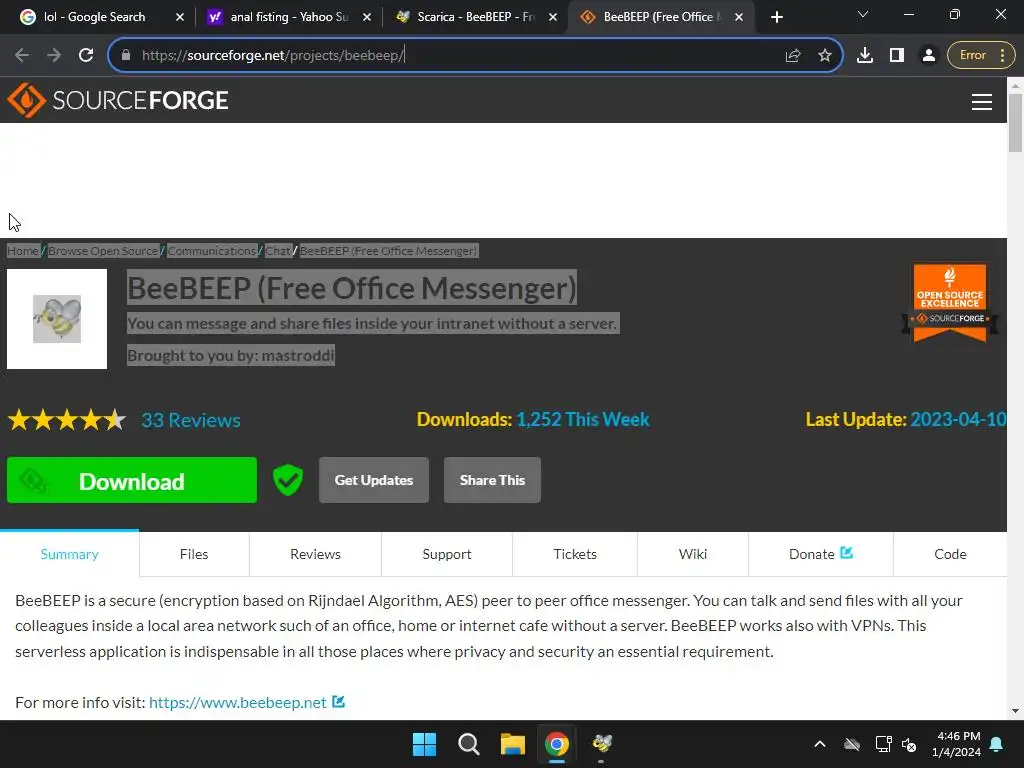
Task: Switch to the Scarica - BeeBEEP tab
Action: pos(475,17)
